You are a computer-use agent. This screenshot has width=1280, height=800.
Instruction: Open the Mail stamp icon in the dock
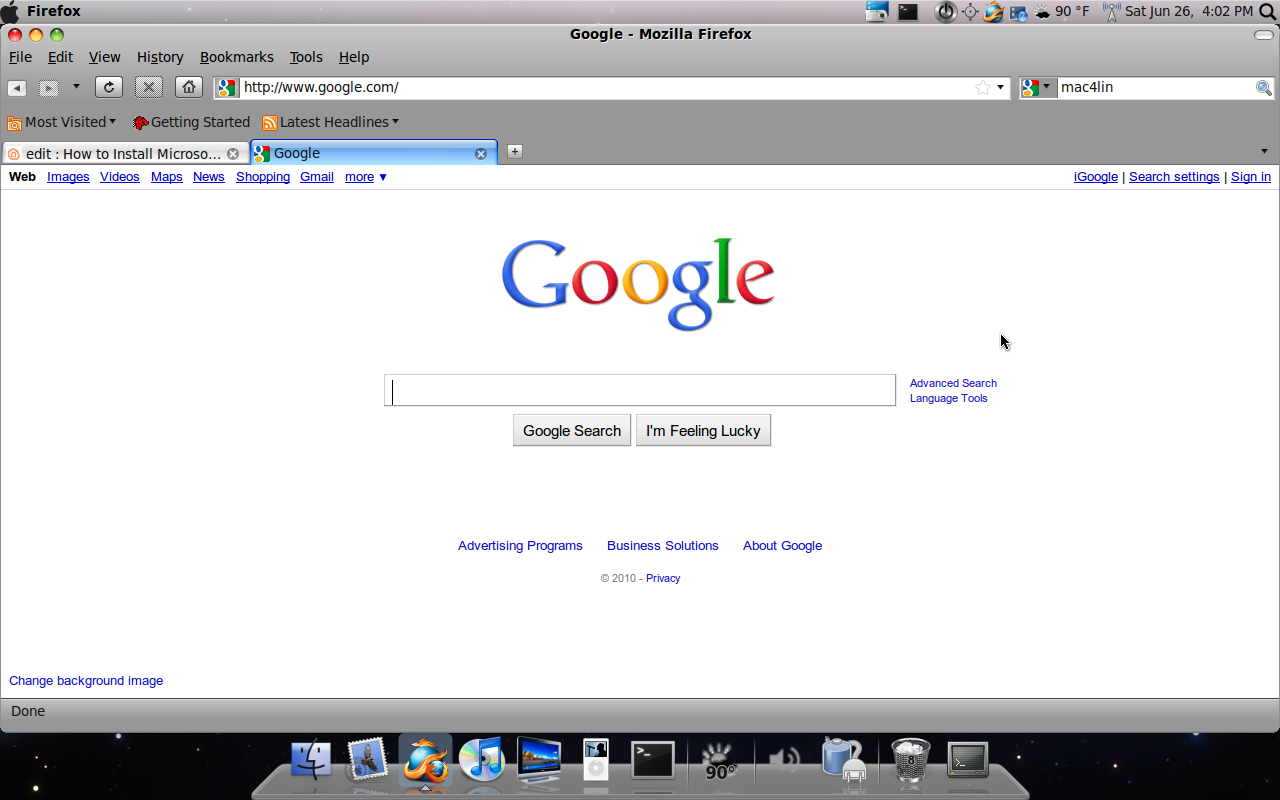[367, 760]
